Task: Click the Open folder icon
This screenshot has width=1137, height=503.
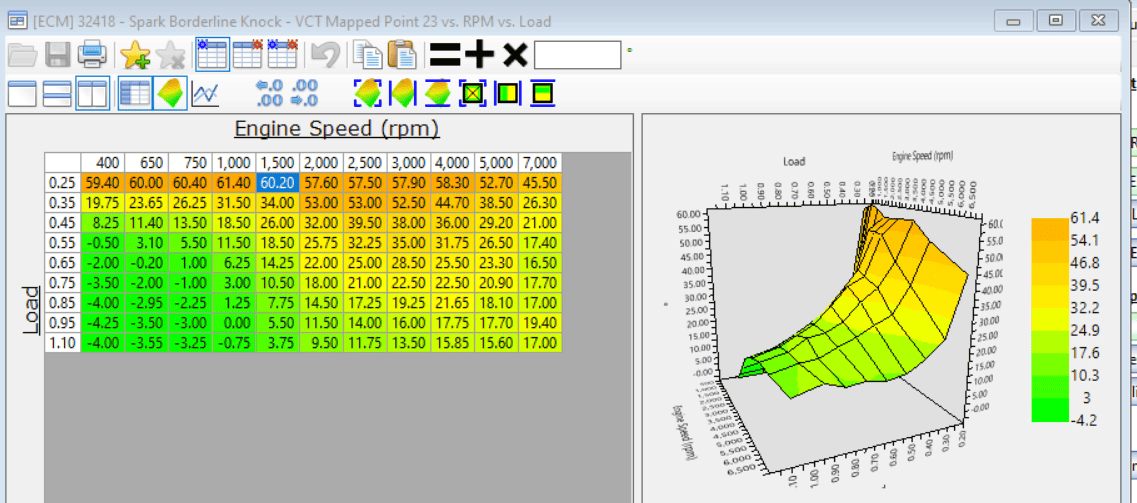Action: [22, 55]
